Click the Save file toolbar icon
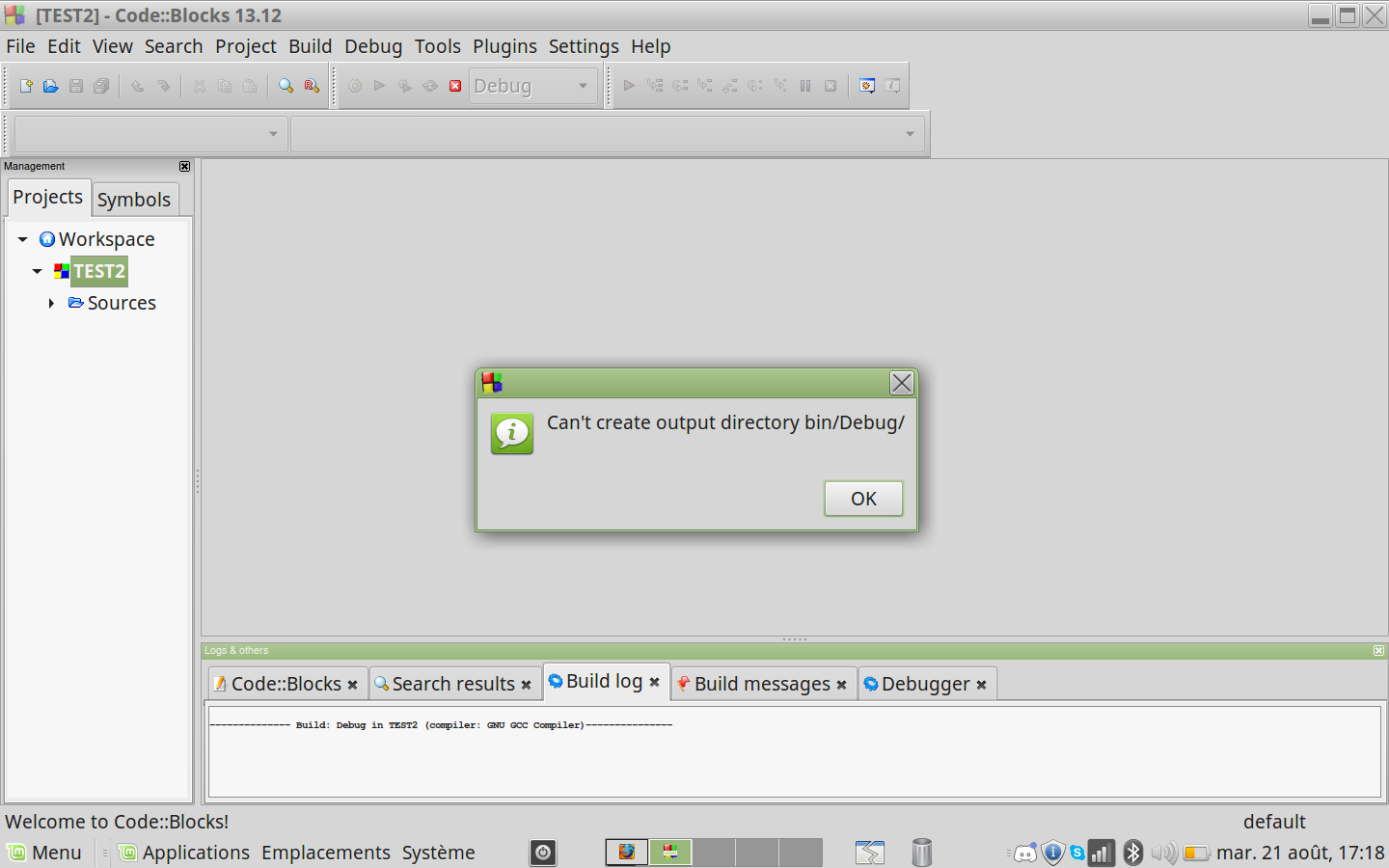 pyautogui.click(x=76, y=86)
